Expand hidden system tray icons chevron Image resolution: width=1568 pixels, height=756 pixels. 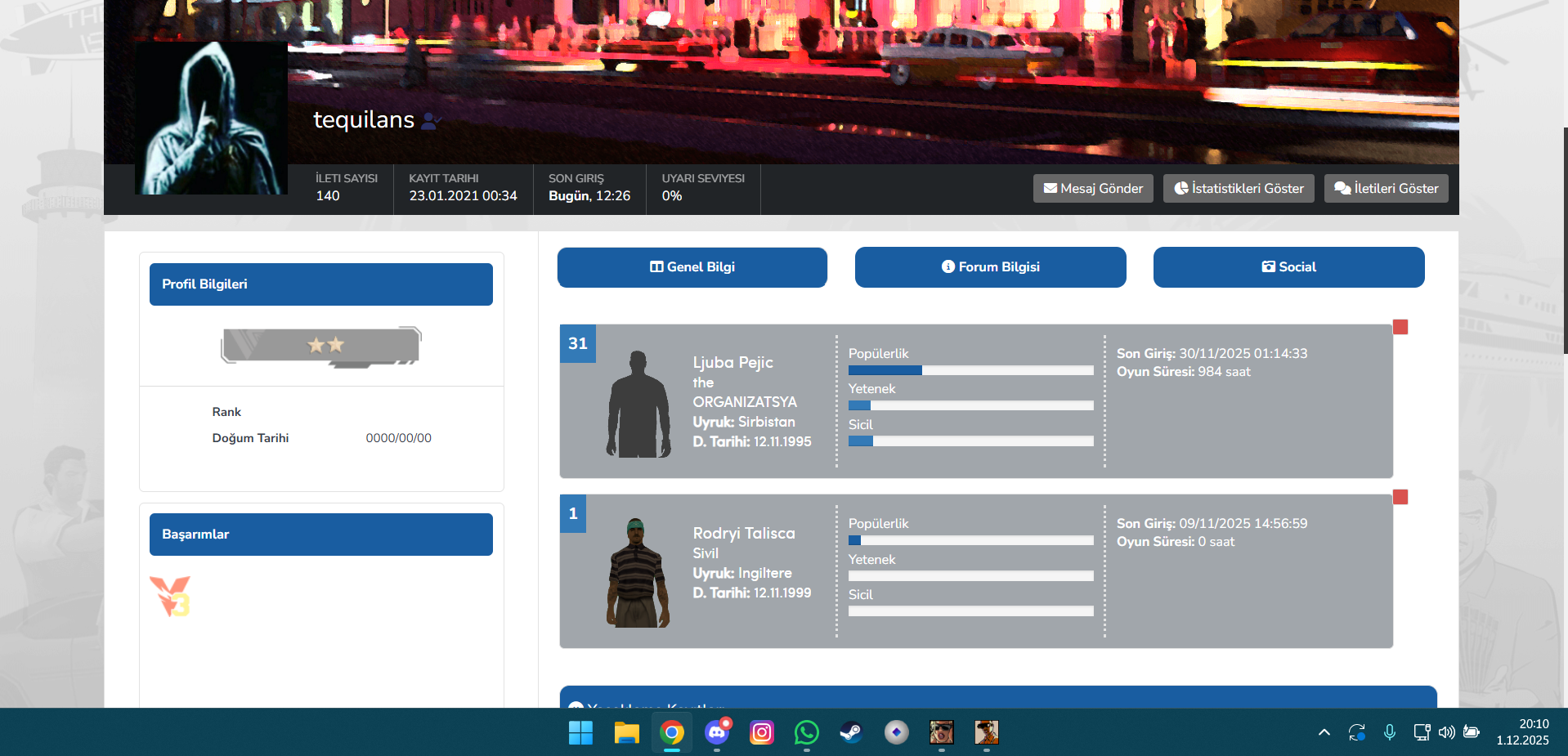pos(1324,732)
